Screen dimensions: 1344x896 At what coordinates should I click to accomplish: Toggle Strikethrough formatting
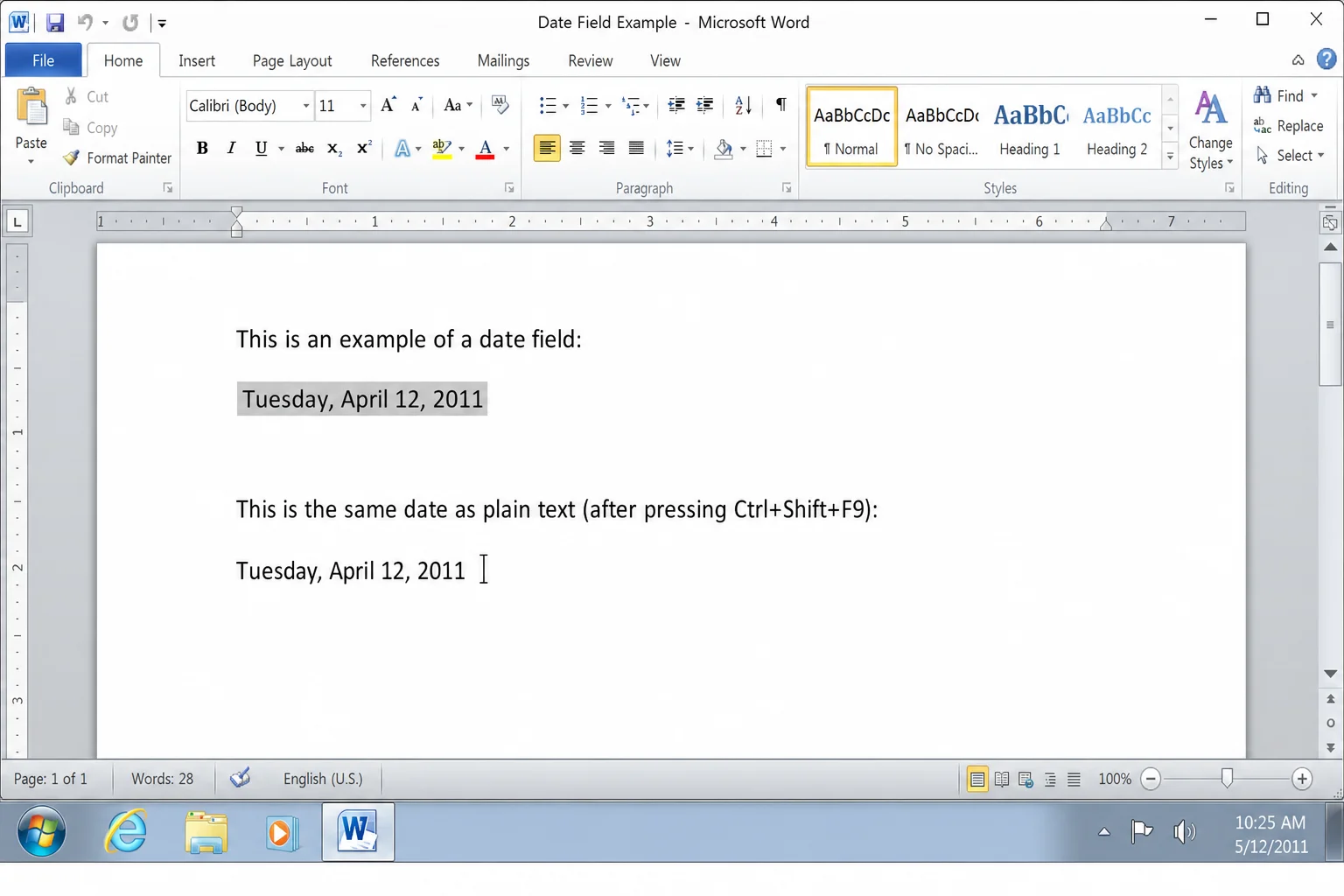click(x=304, y=149)
